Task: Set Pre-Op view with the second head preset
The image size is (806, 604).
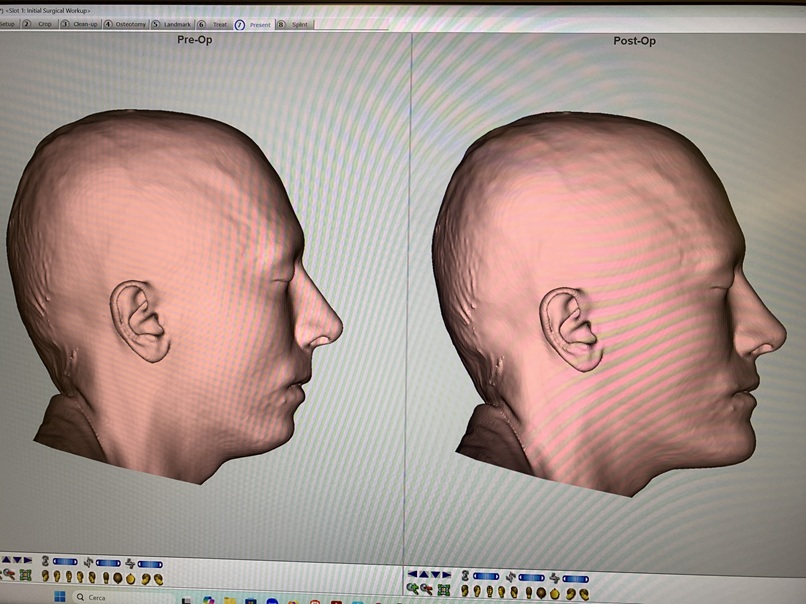Action: pos(57,576)
